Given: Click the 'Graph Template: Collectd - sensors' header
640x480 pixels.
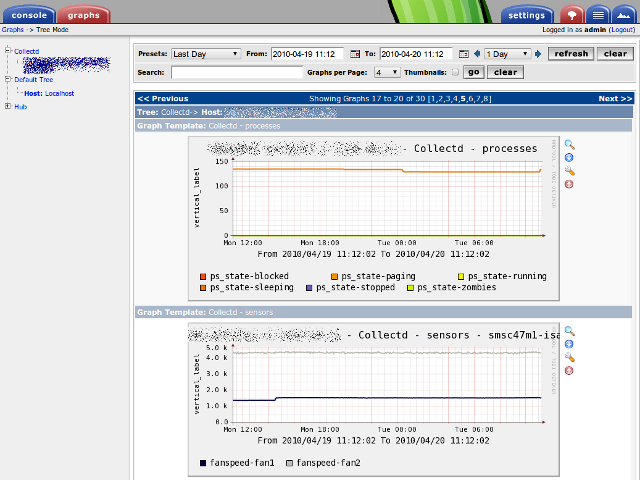Looking at the screenshot, I should tap(383, 312).
